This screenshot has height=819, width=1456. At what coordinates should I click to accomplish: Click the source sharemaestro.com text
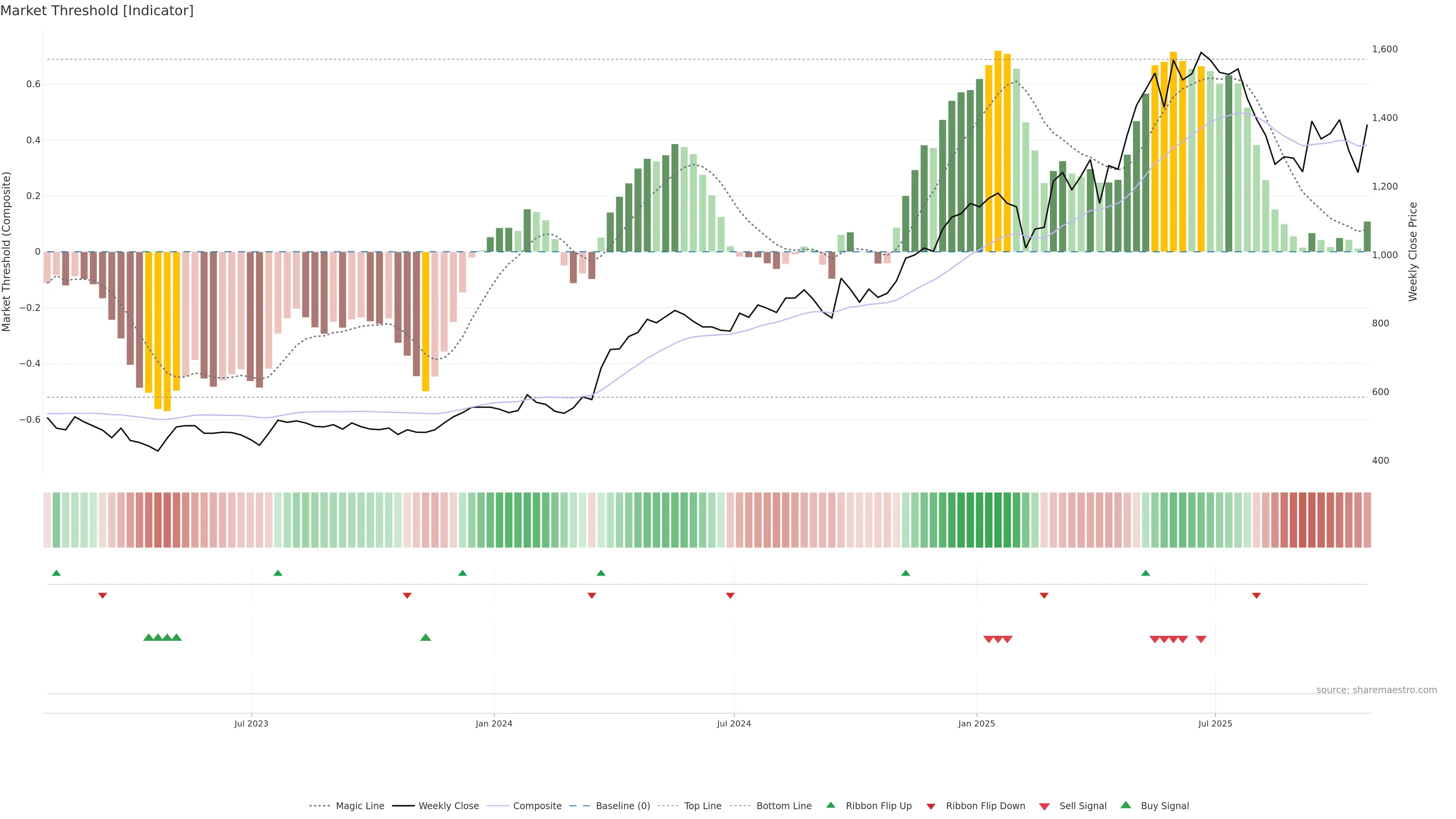pos(1376,690)
